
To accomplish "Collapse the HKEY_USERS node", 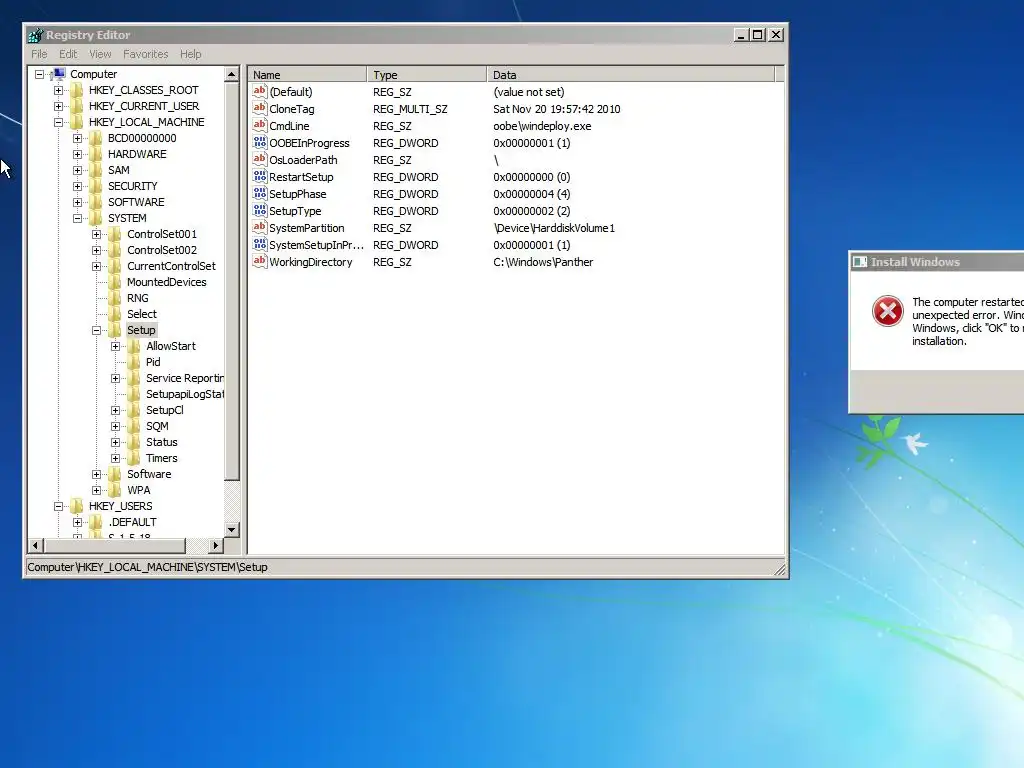I will coord(58,506).
